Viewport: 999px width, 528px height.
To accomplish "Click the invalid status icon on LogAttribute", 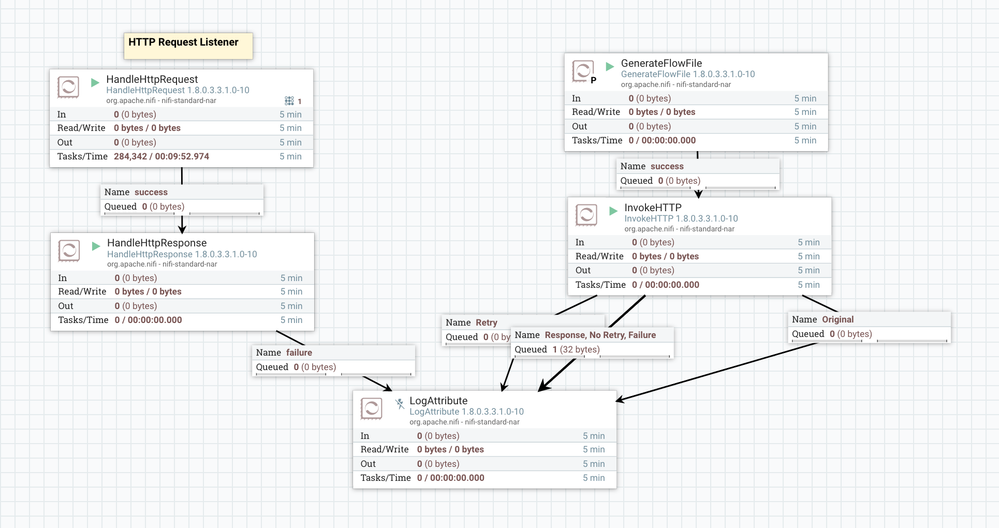I will pyautogui.click(x=399, y=403).
